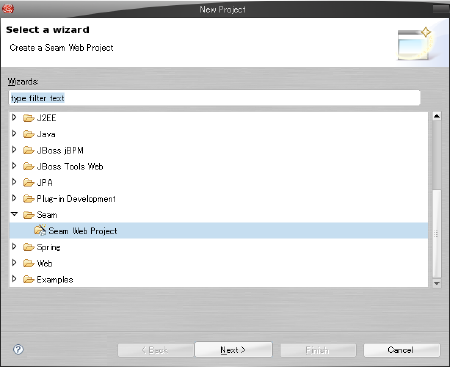Click into the type filter text field
Screen dimensions: 450x367
214,98
